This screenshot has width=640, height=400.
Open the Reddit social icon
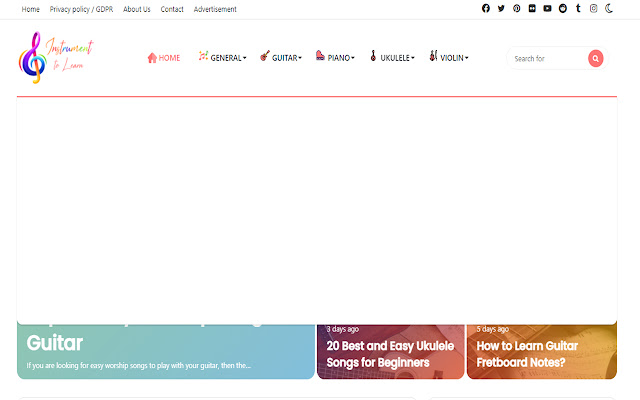coord(563,9)
